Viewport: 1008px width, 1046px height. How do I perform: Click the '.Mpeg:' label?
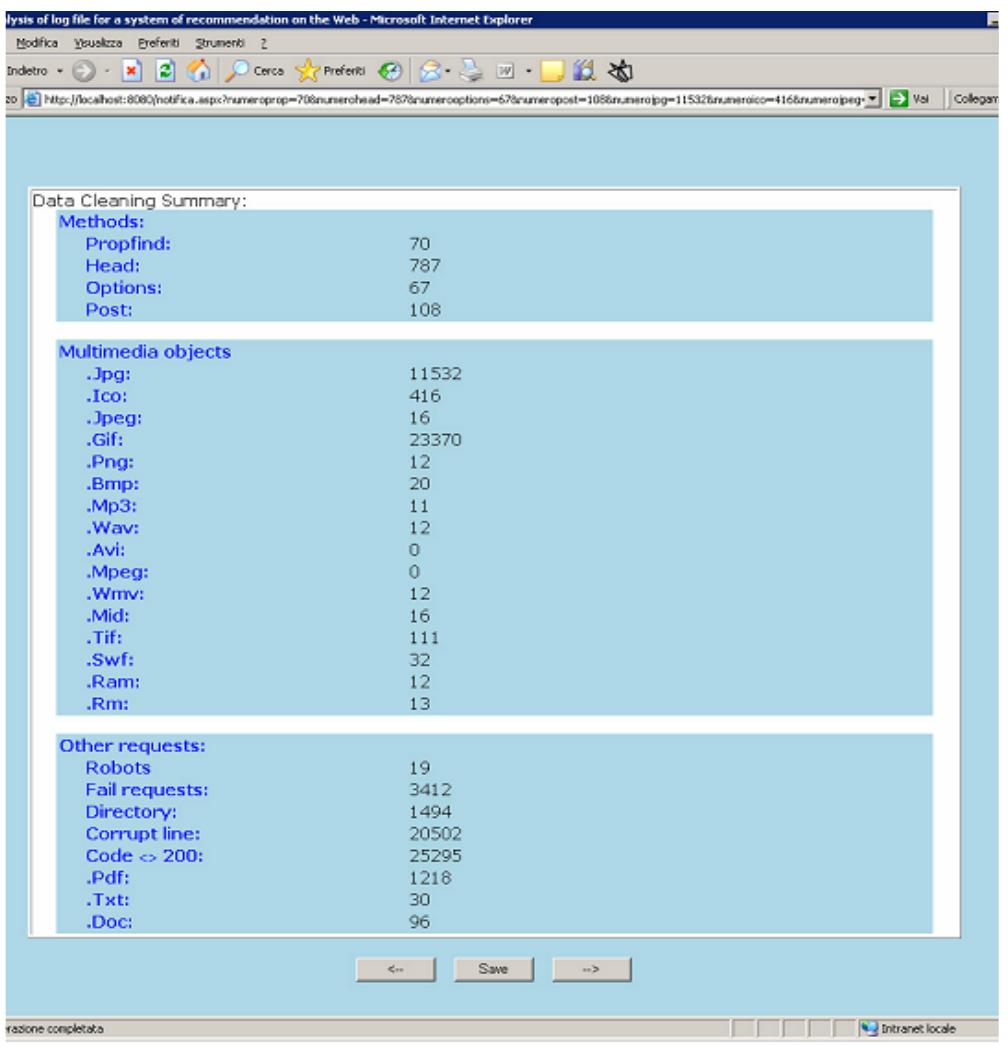click(117, 572)
